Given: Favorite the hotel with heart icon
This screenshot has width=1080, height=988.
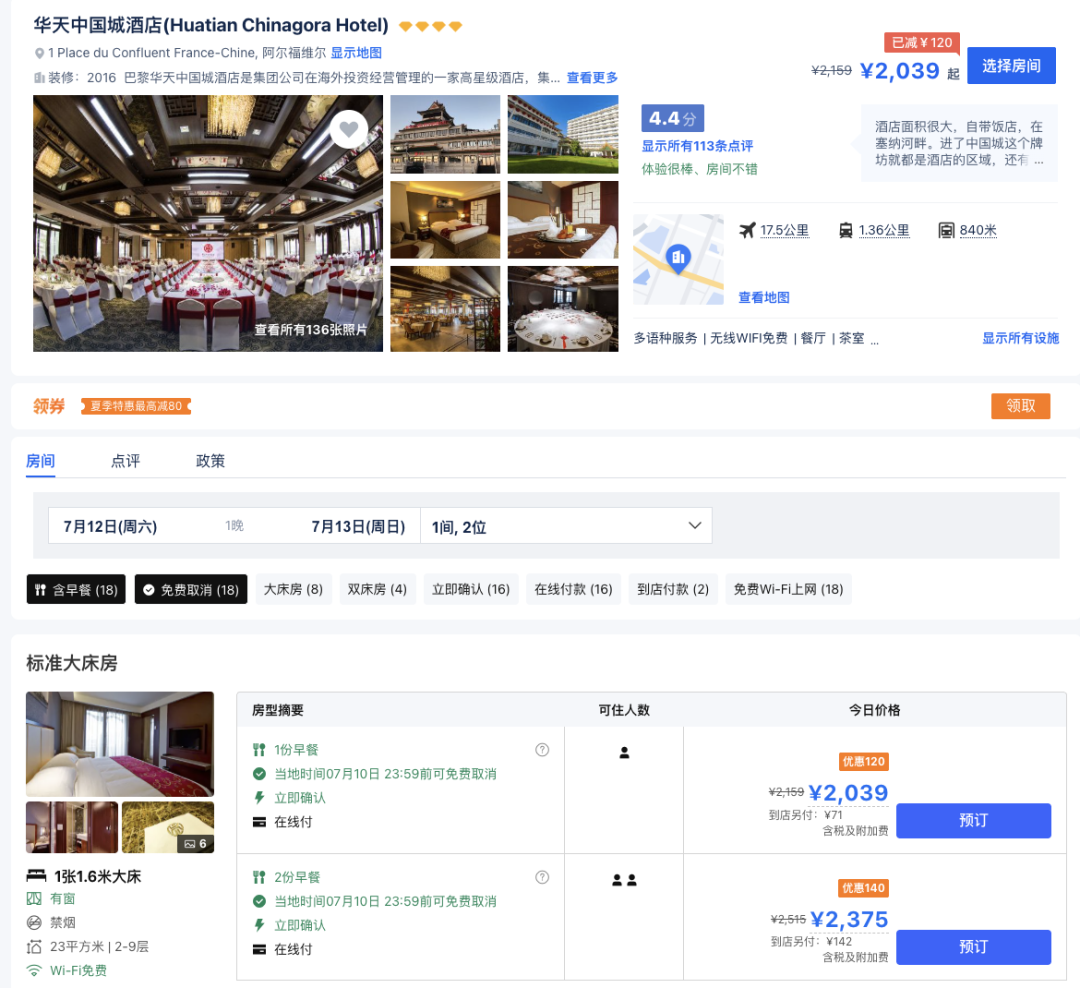Looking at the screenshot, I should pyautogui.click(x=349, y=129).
